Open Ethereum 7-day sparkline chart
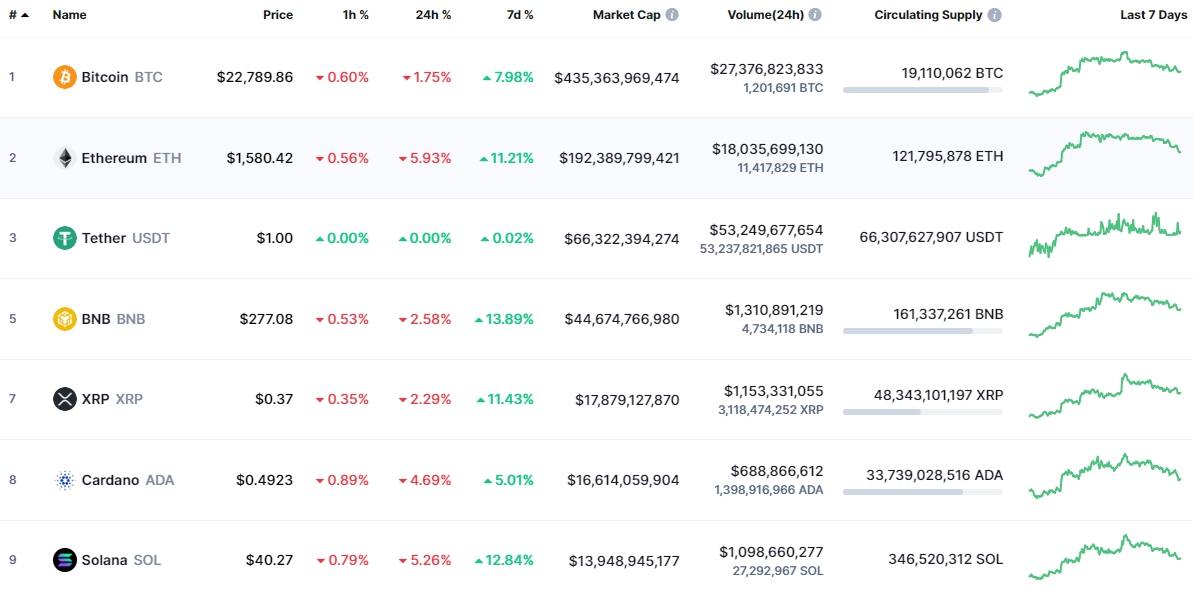1193x592 pixels. click(1105, 154)
